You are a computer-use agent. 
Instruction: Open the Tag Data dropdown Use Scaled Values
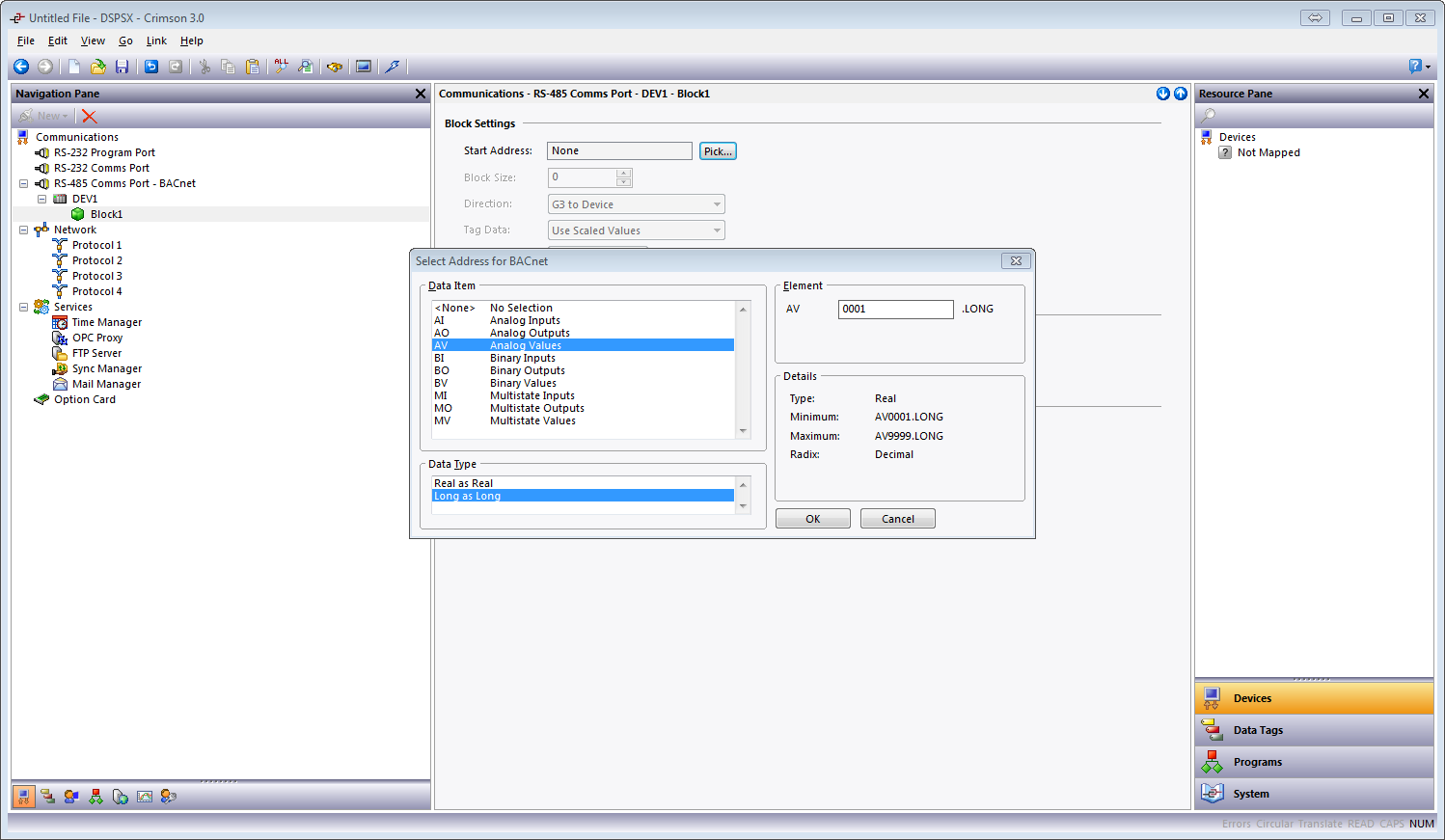point(637,230)
